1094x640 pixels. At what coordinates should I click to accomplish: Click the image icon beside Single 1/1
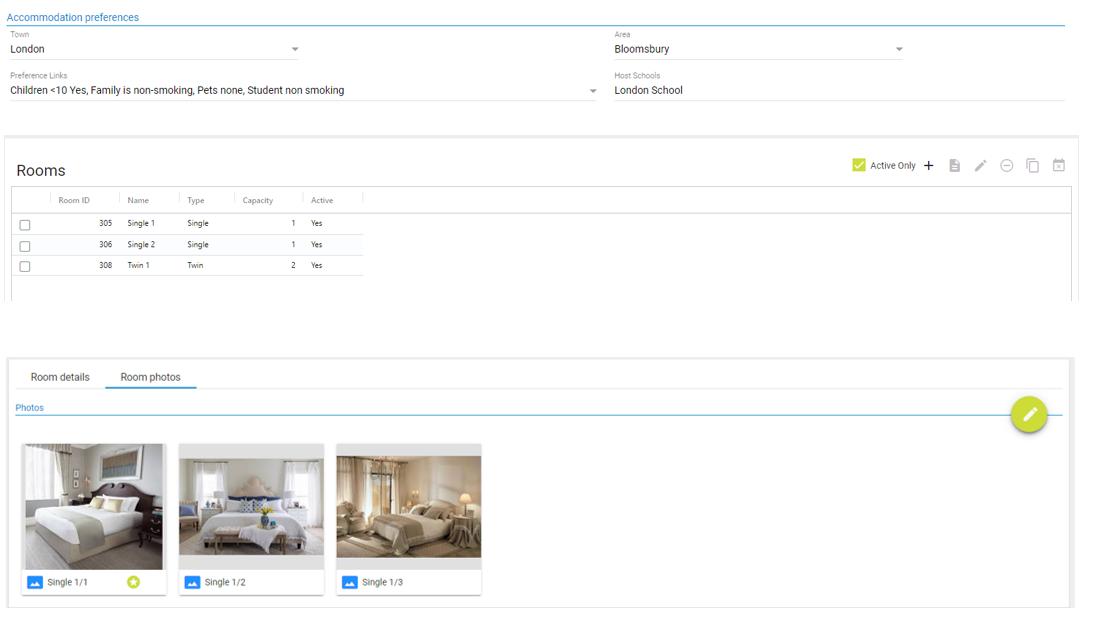(x=35, y=582)
